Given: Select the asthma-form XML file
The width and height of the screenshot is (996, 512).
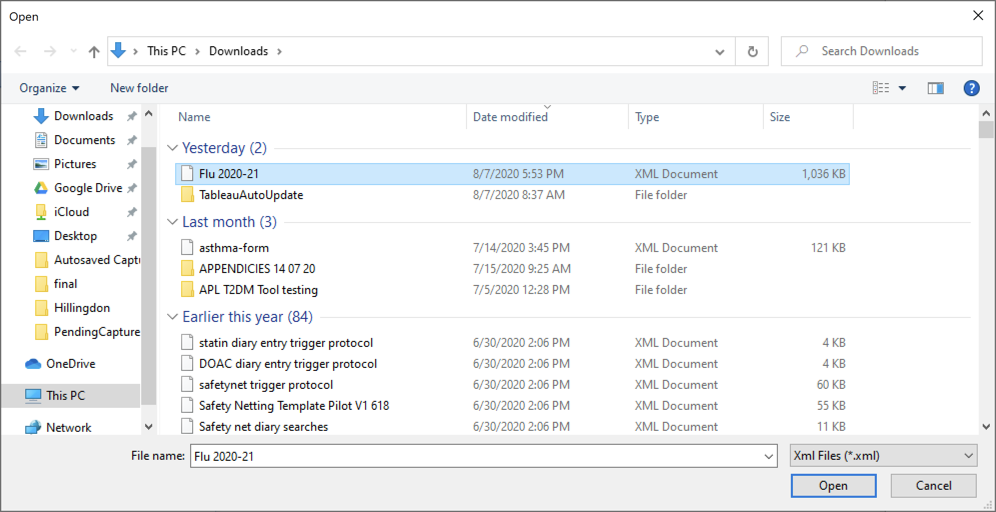Looking at the screenshot, I should [x=234, y=248].
